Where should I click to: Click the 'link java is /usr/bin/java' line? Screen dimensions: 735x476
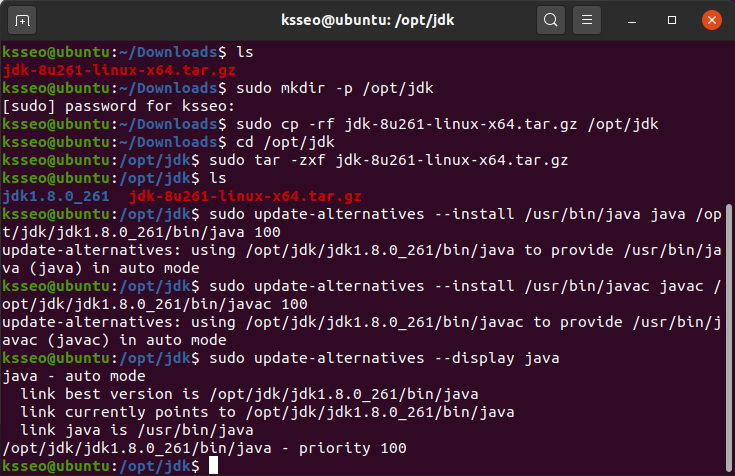pyautogui.click(x=137, y=430)
